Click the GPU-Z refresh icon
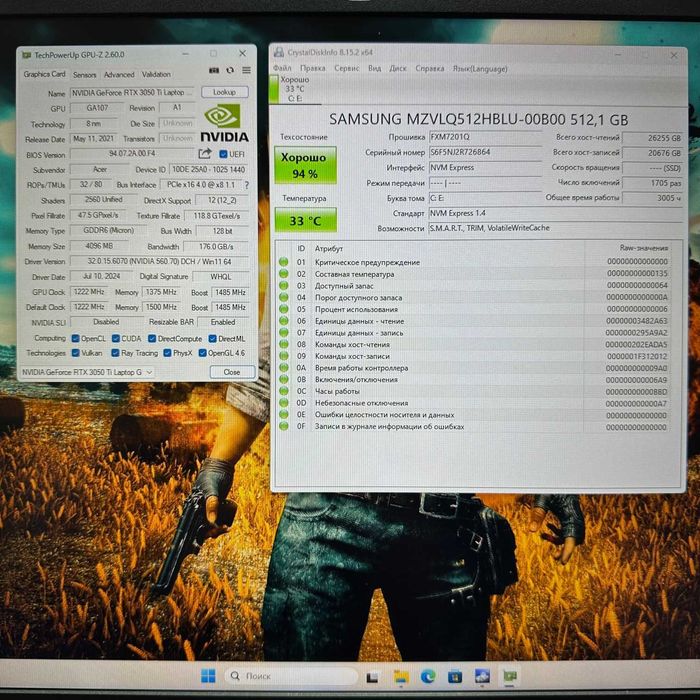This screenshot has width=700, height=700. [x=230, y=70]
